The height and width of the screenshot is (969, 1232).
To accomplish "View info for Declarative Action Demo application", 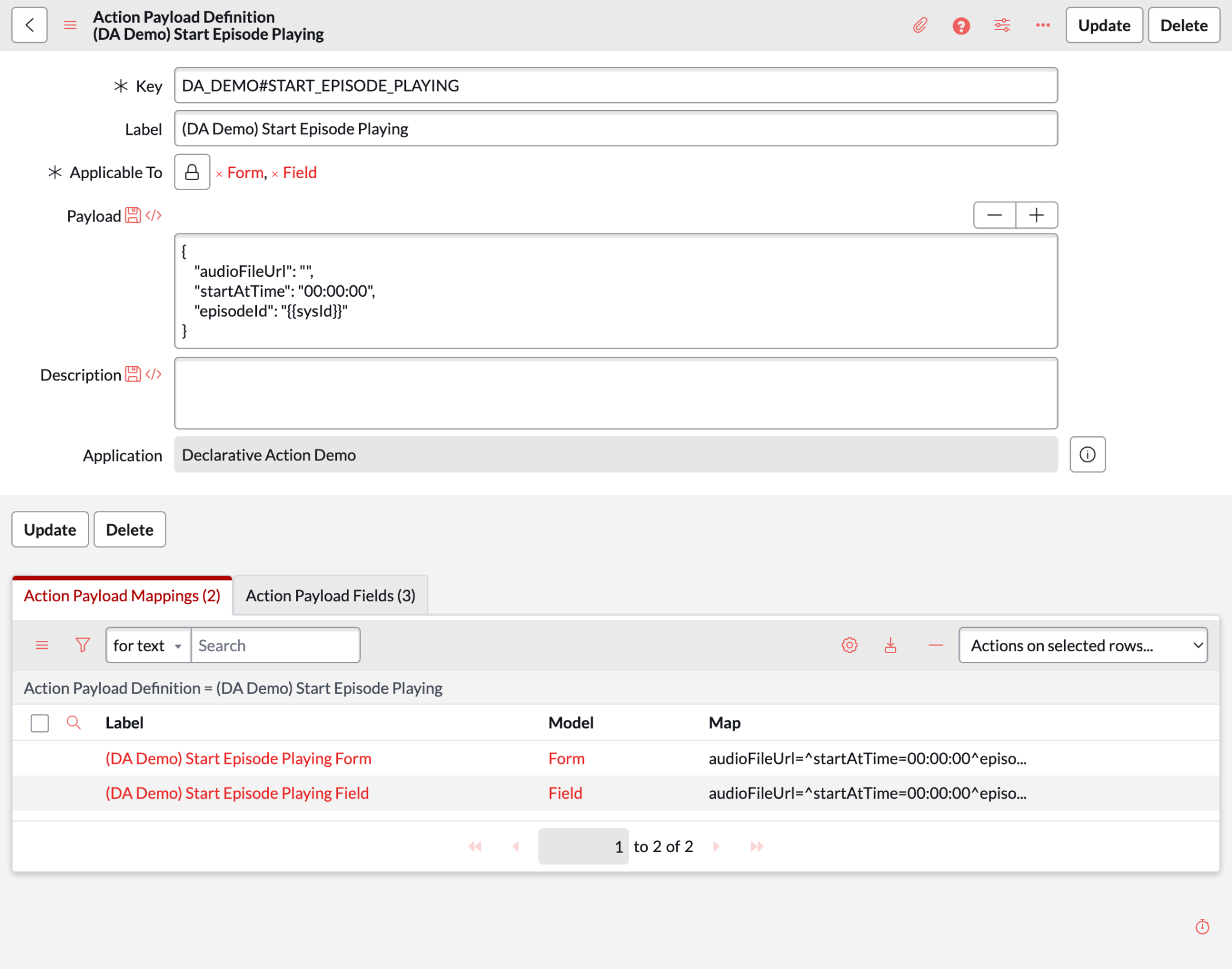I will tap(1088, 454).
